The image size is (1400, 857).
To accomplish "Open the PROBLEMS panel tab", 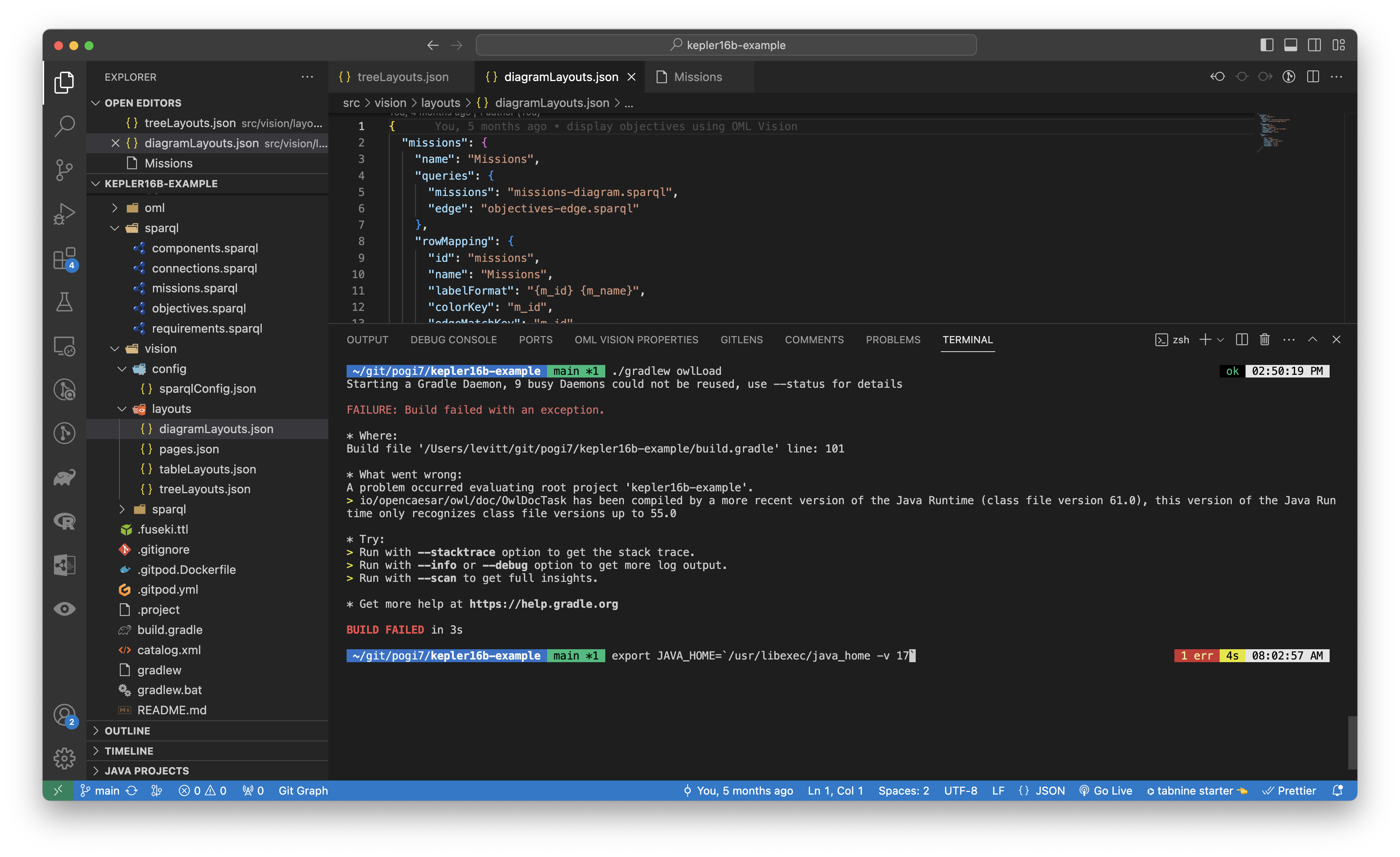I will coord(892,339).
